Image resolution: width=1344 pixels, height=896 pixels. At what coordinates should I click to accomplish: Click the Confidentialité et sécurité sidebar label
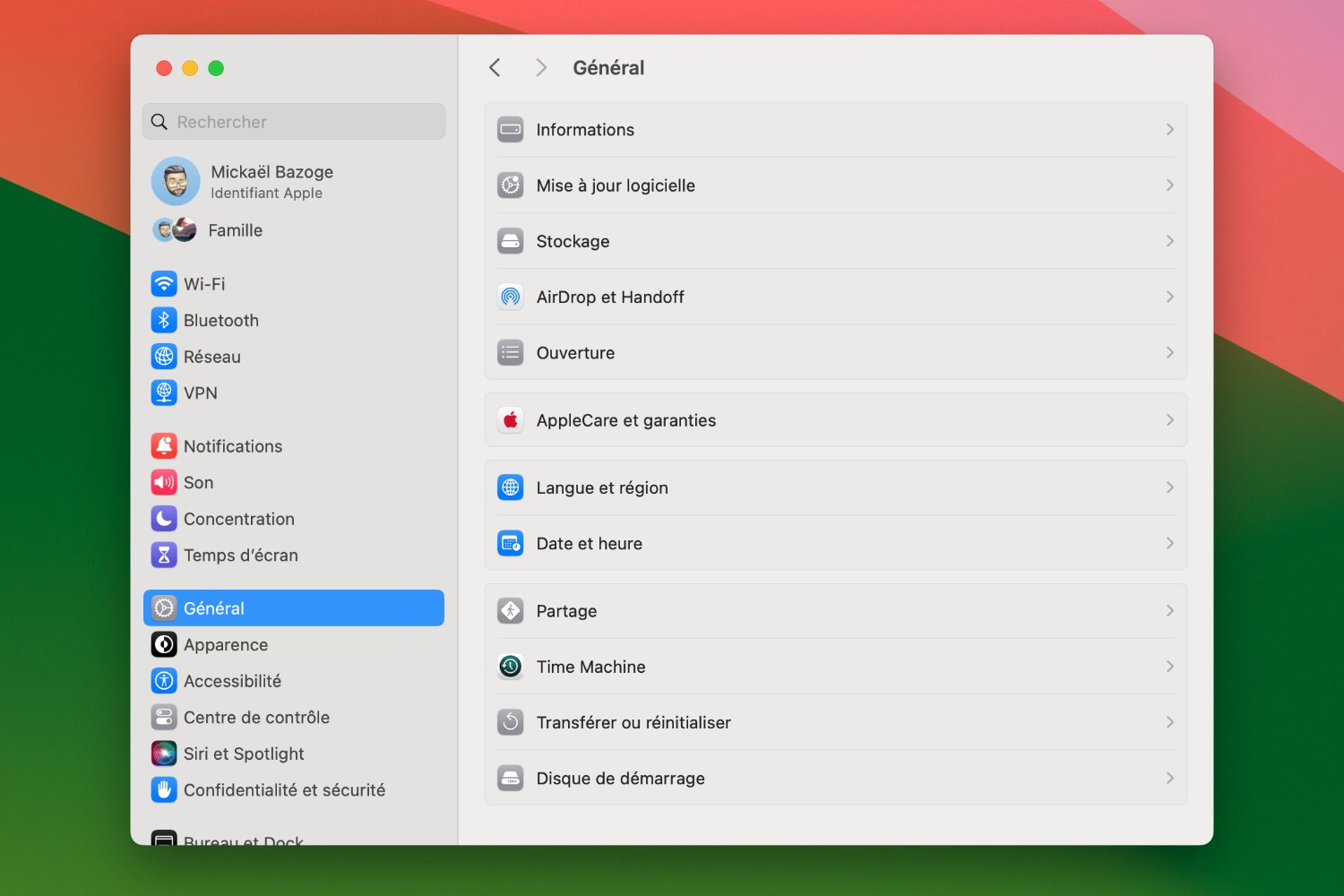pos(284,789)
